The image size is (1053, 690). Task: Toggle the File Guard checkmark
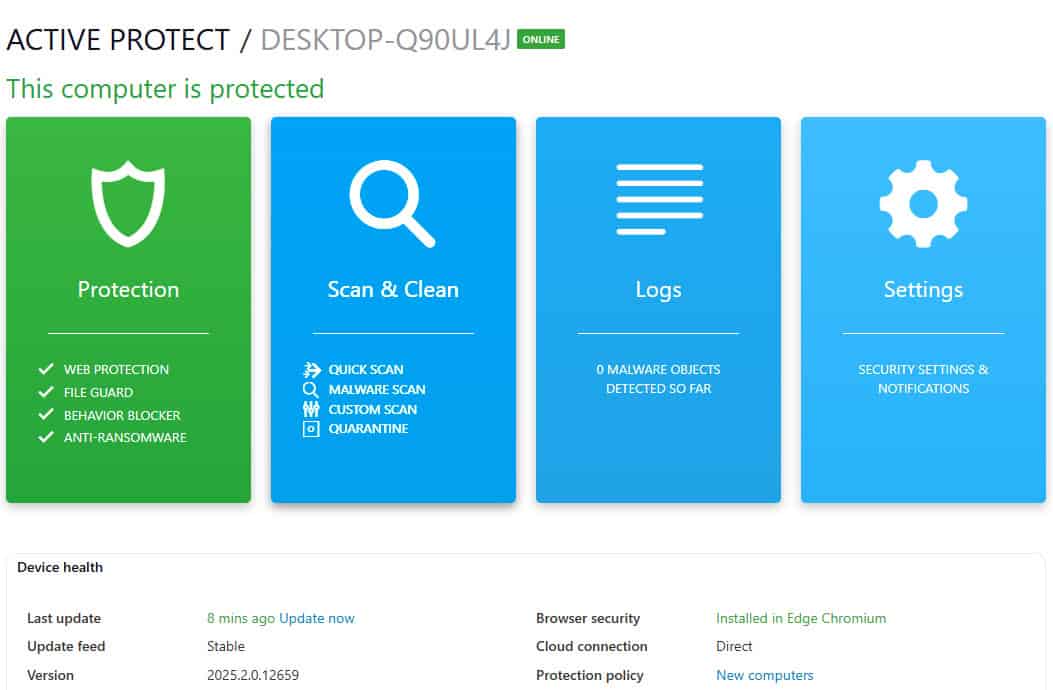46,392
